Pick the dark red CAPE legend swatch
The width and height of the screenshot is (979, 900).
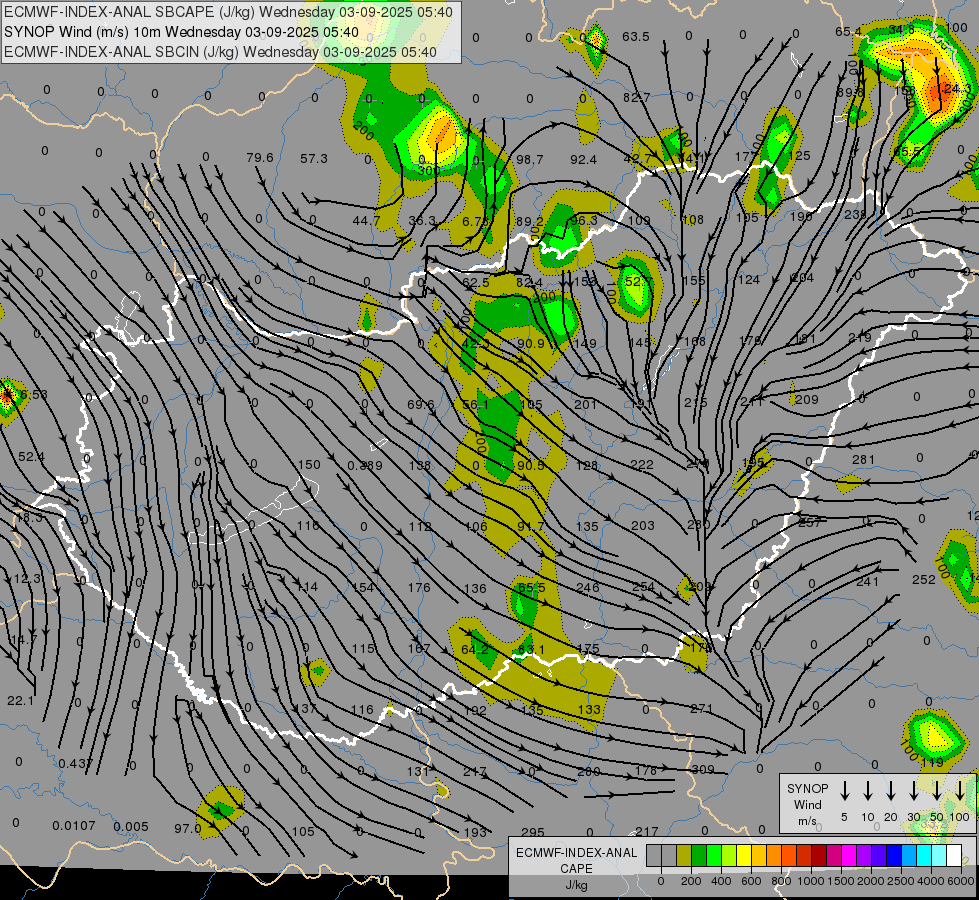819,856
